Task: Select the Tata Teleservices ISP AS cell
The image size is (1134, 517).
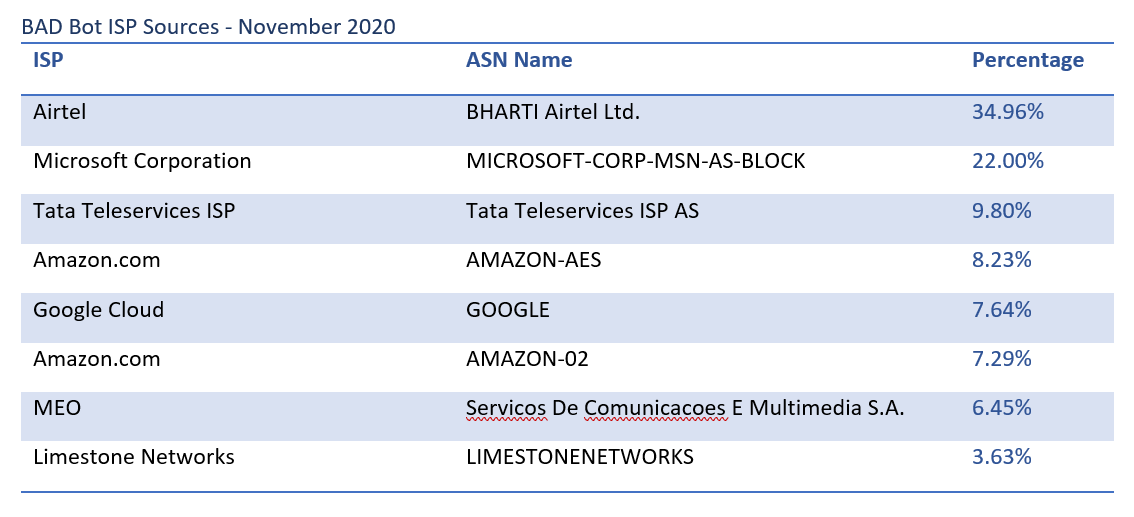Action: click(582, 211)
